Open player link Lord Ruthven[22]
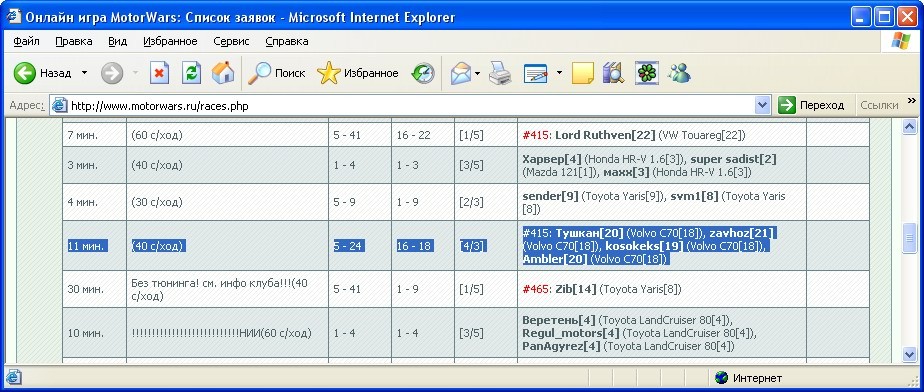 coord(605,135)
